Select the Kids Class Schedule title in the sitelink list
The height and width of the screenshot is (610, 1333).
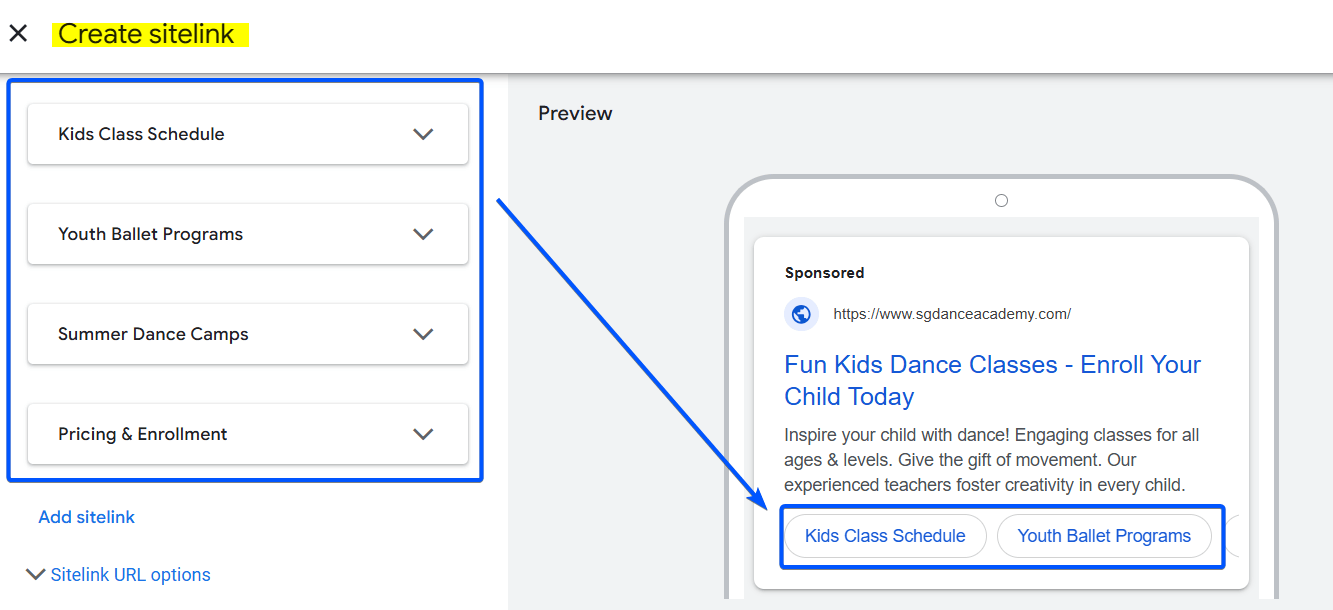click(x=141, y=134)
